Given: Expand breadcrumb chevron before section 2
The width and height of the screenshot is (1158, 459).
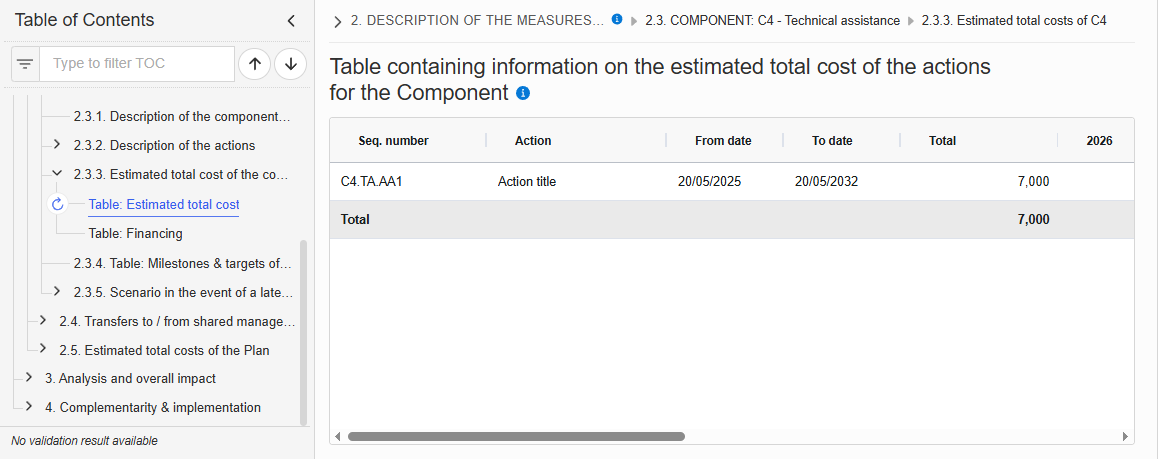Looking at the screenshot, I should pyautogui.click(x=338, y=22).
